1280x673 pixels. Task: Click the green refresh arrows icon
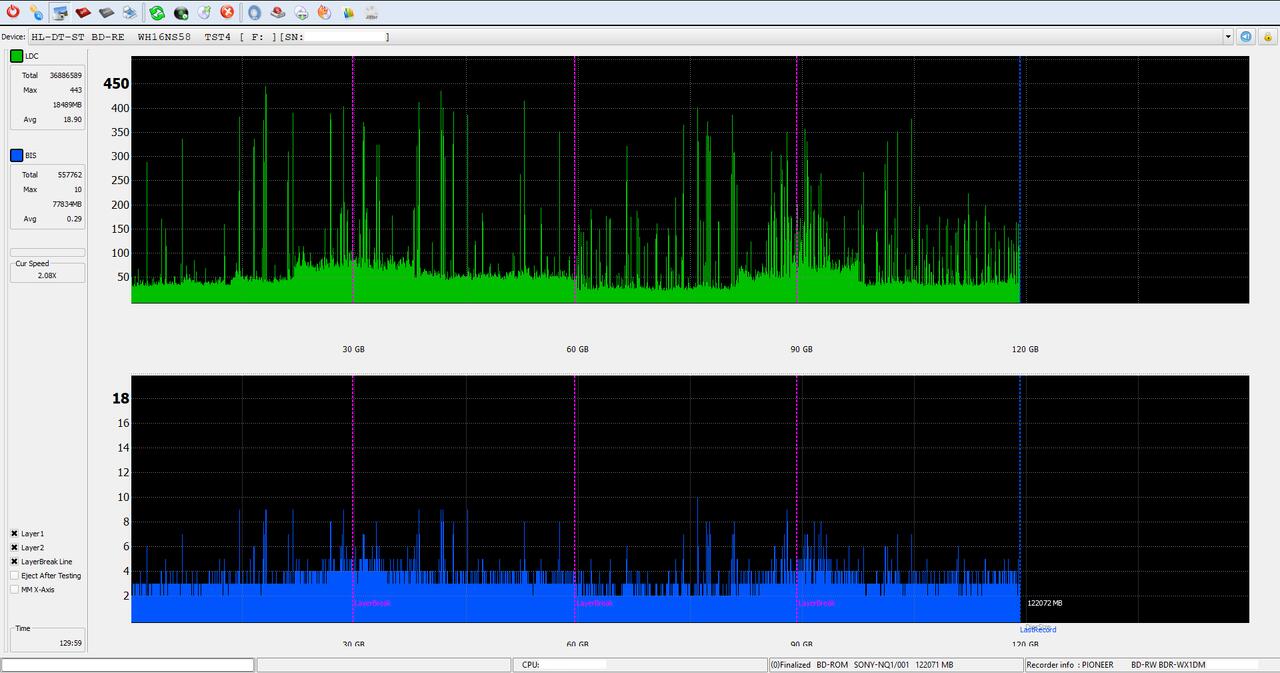click(157, 12)
